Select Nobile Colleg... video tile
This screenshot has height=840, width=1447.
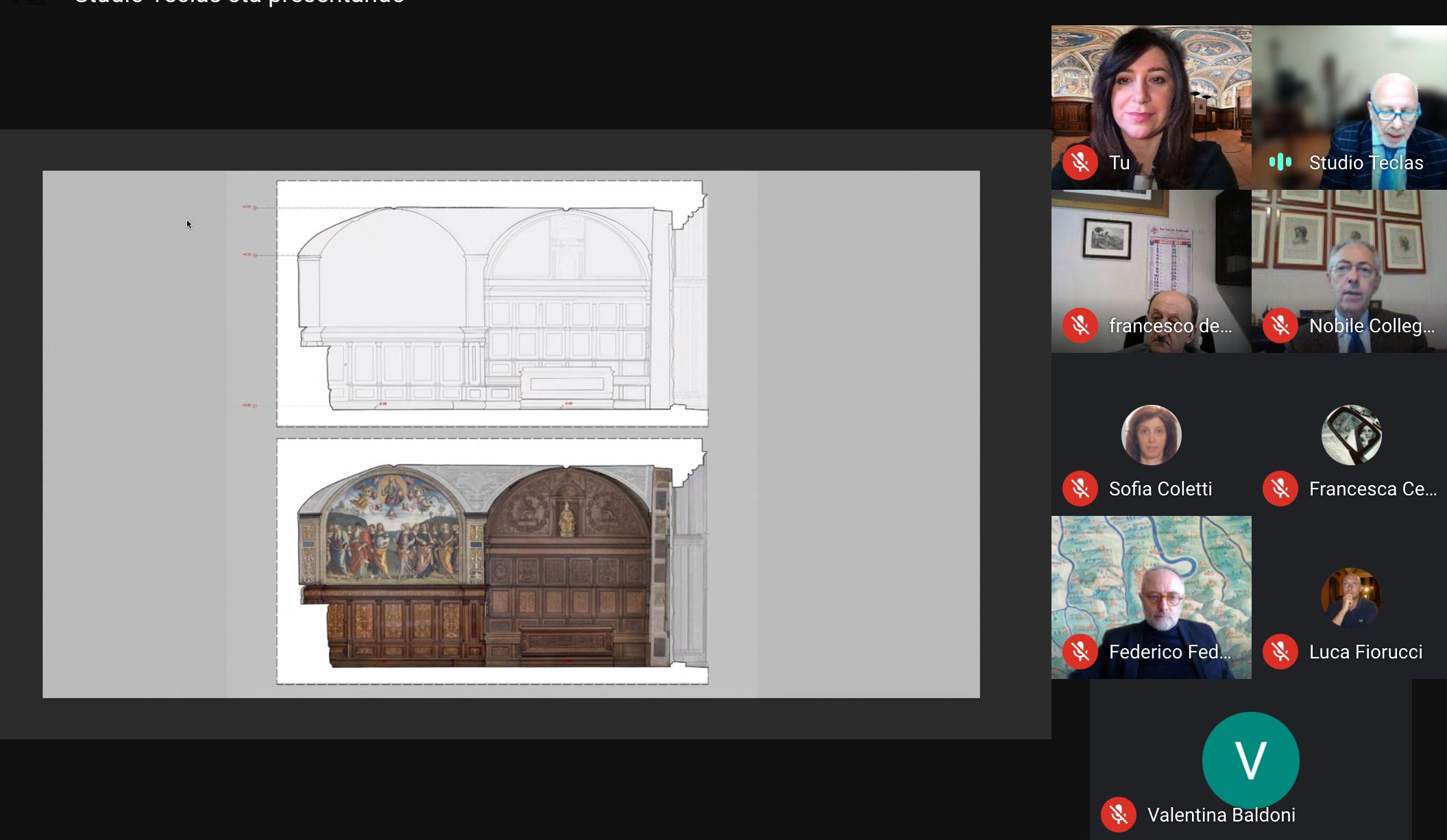point(1349,271)
